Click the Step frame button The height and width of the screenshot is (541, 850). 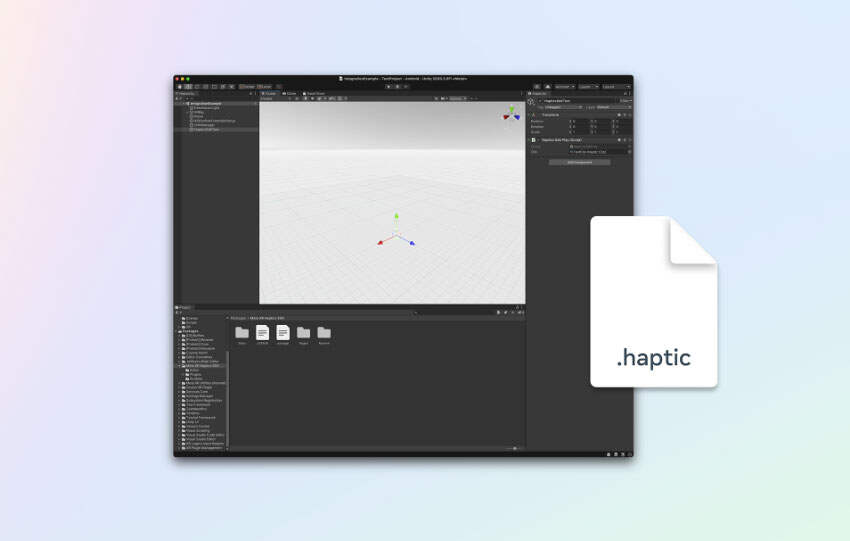click(x=405, y=86)
